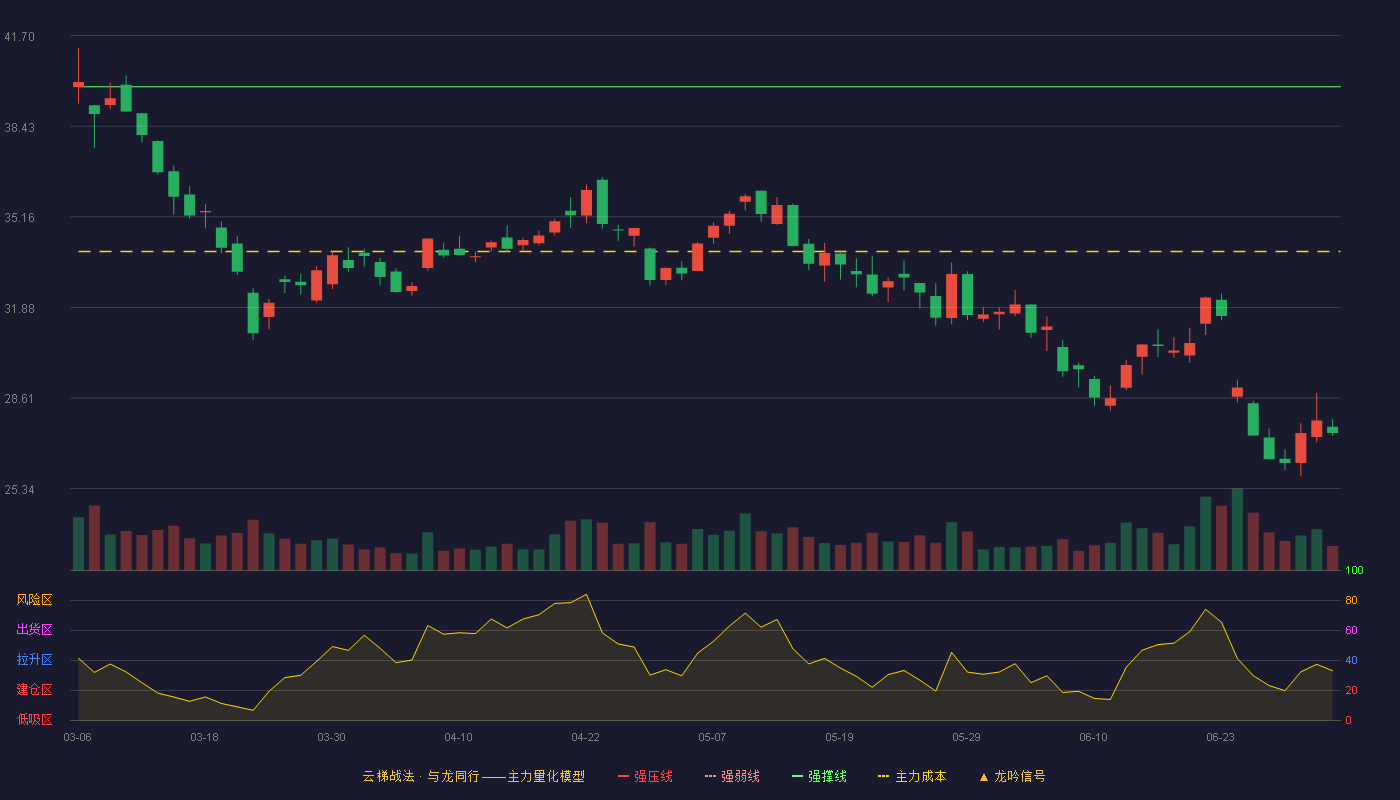Image resolution: width=1400 pixels, height=800 pixels.
Task: Click the 31.88 price axis label
Action: [x=19, y=309]
